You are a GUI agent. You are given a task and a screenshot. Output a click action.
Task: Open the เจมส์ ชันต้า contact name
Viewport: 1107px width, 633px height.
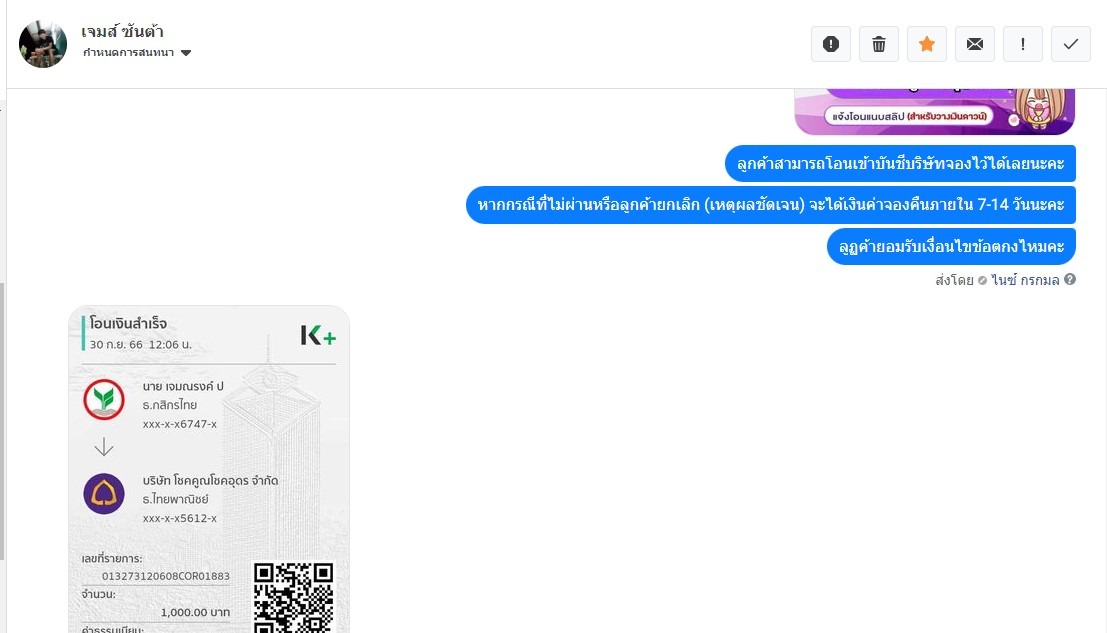coord(122,32)
